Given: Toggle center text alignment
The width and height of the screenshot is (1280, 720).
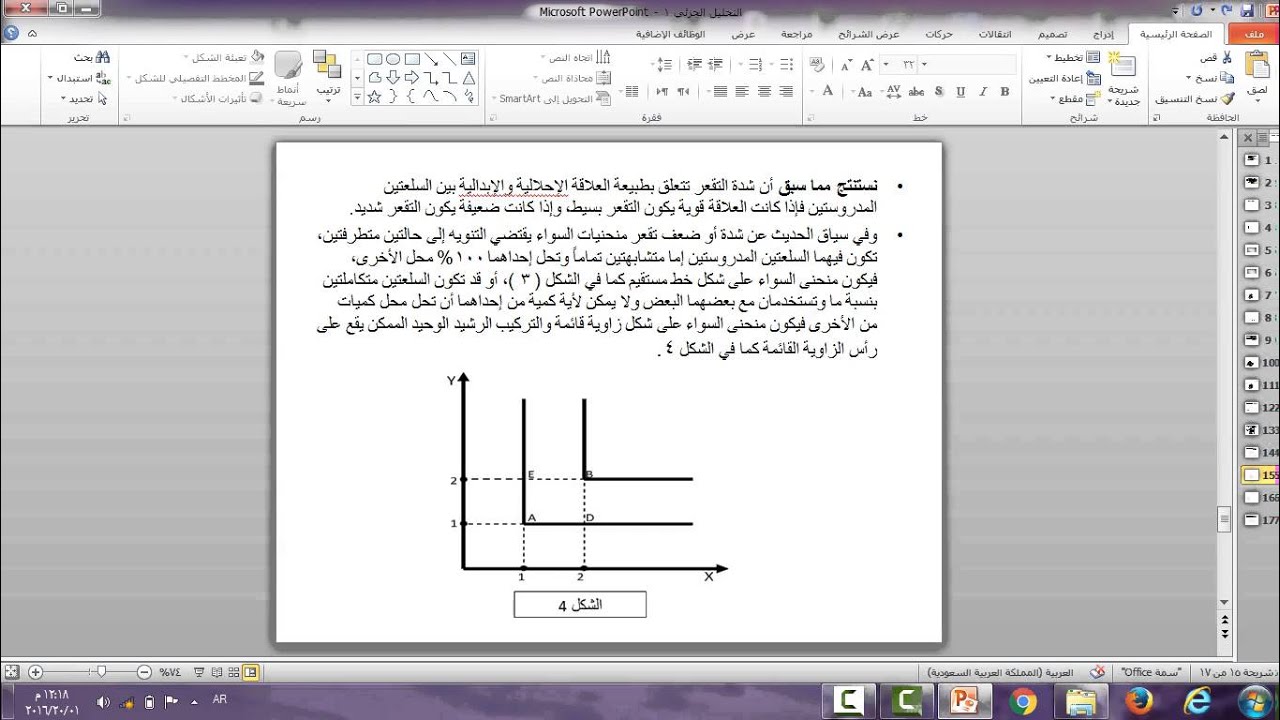Looking at the screenshot, I should pos(764,91).
